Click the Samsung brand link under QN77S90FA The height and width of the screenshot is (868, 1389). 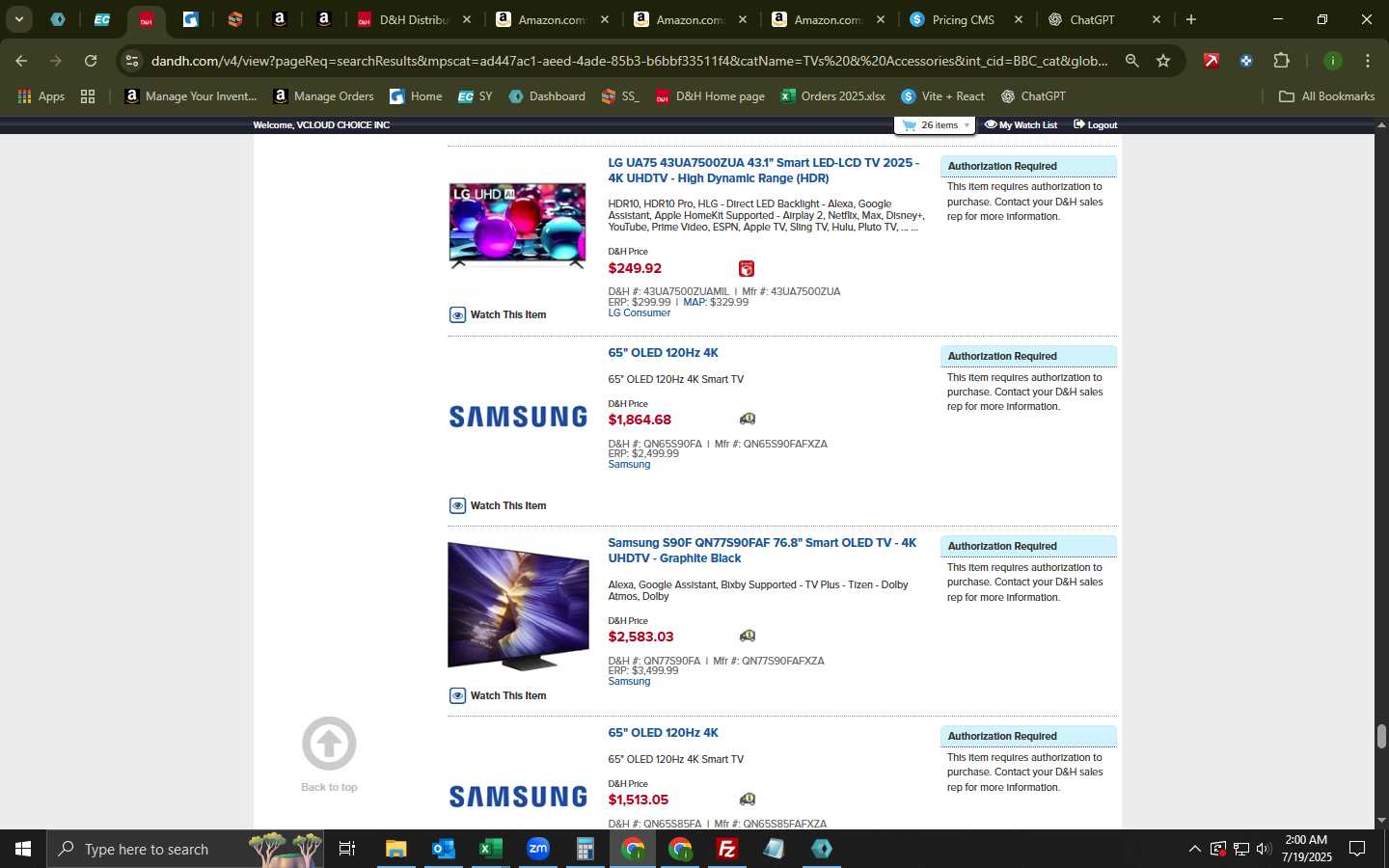tap(629, 682)
